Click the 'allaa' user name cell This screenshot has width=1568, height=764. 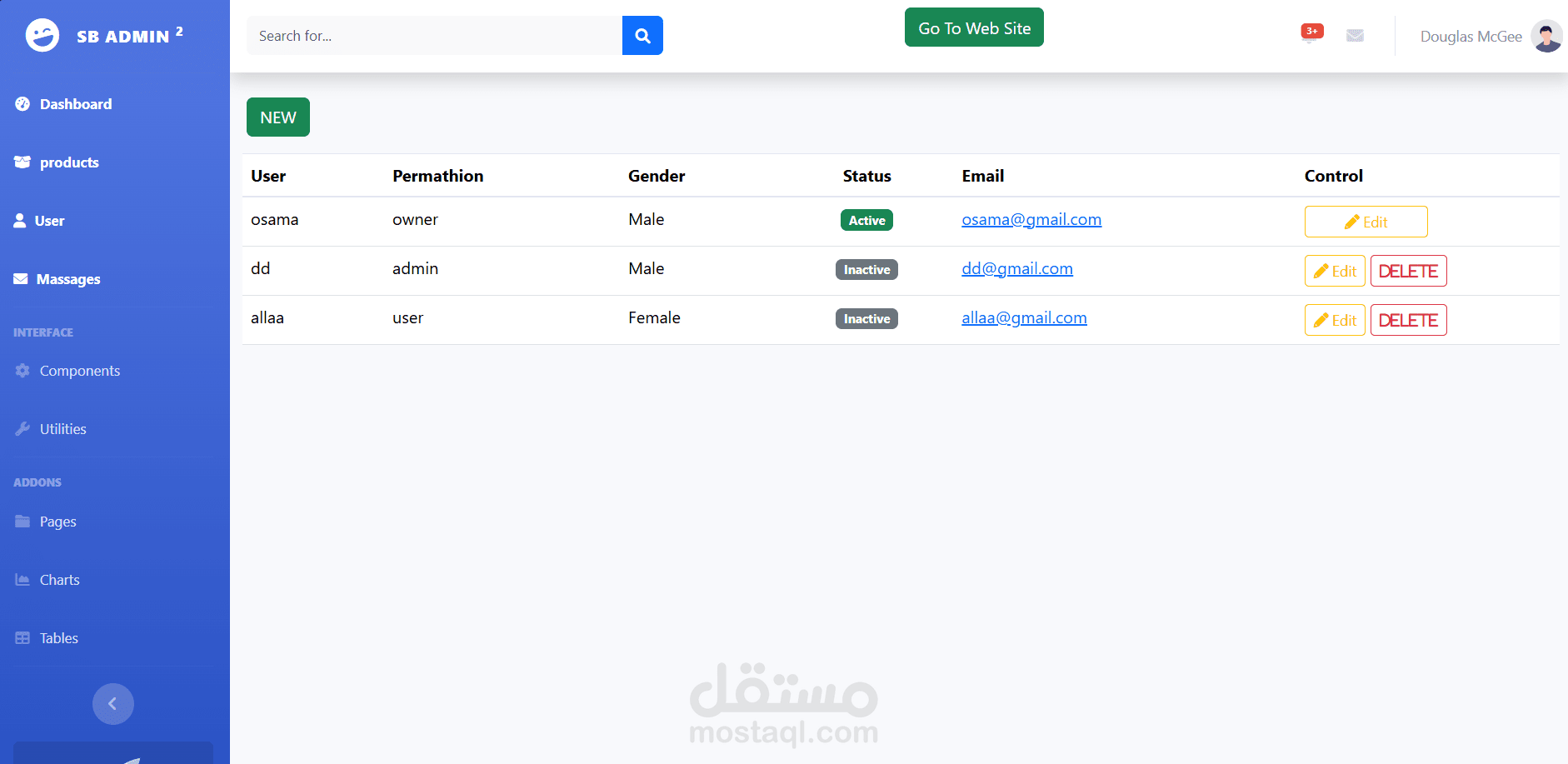point(267,317)
